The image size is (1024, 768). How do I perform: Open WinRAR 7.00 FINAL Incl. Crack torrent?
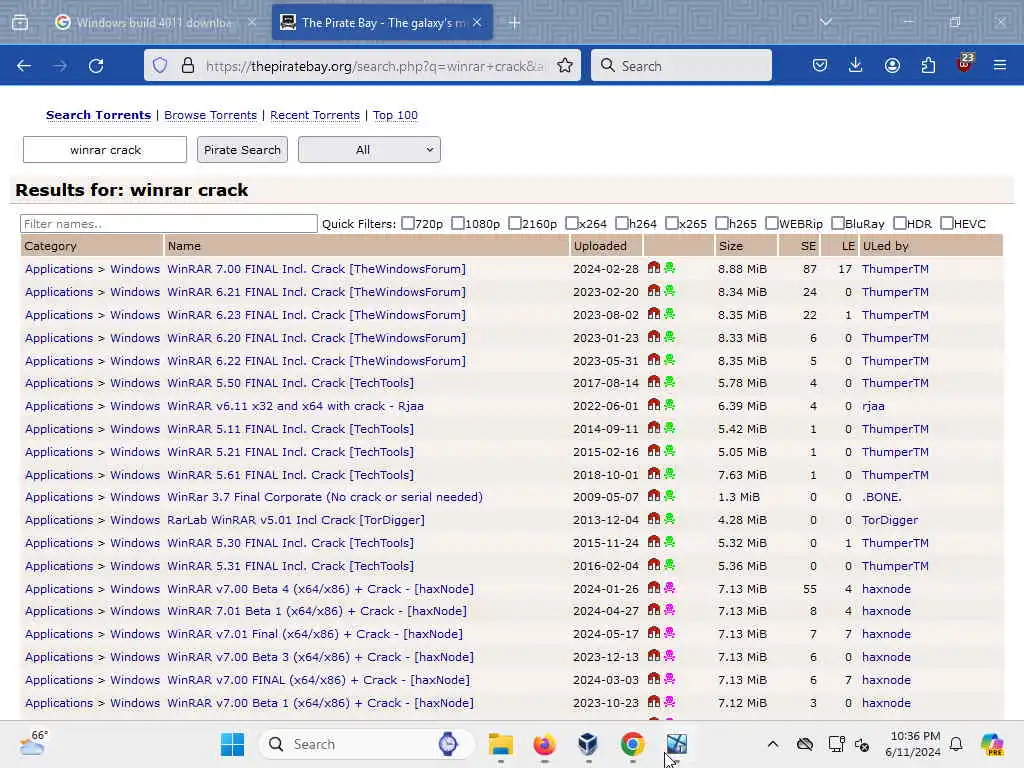316,269
